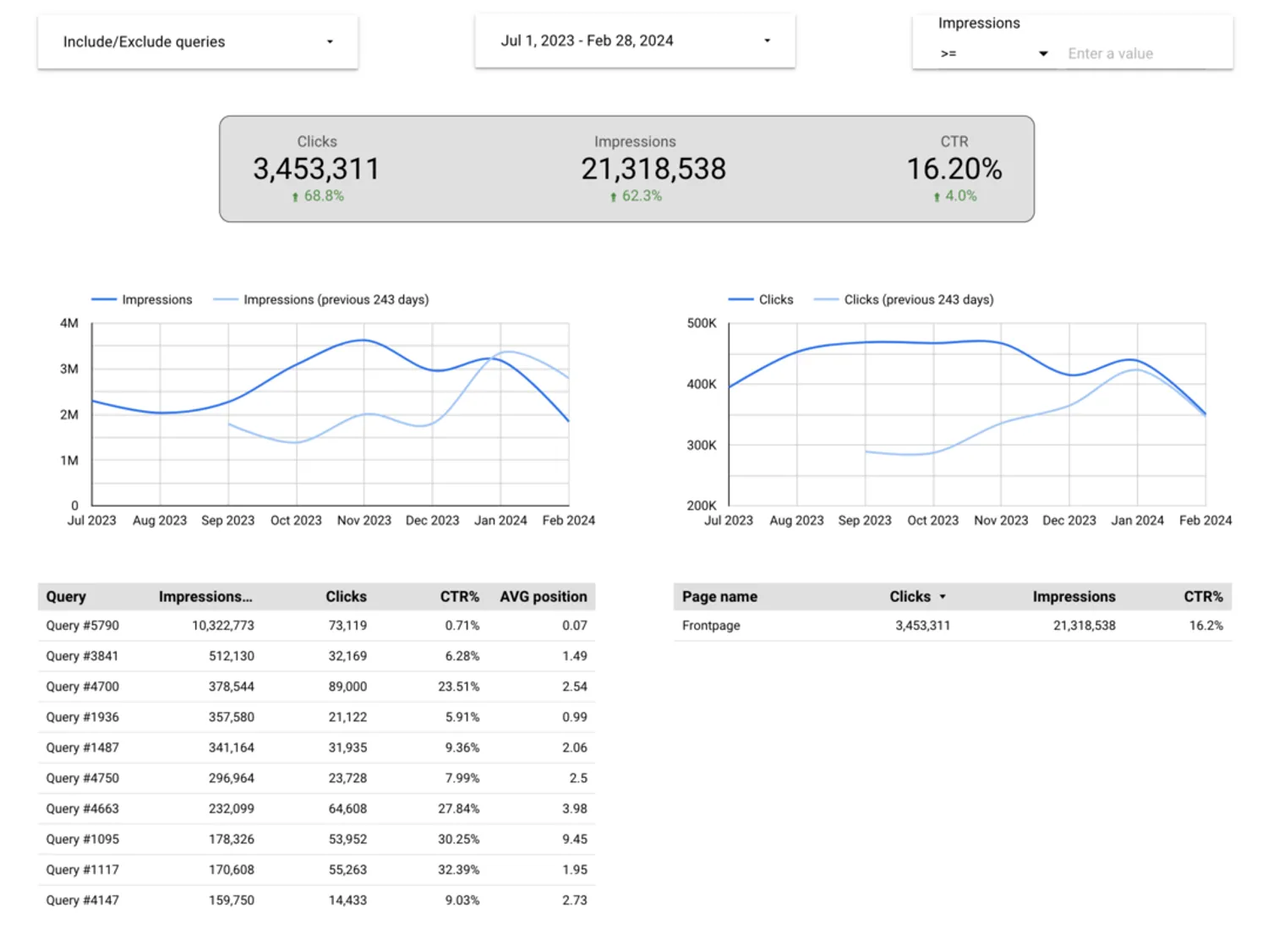This screenshot has width=1268, height=952.
Task: Toggle the Impressions legend item in left chart
Action: click(x=142, y=299)
